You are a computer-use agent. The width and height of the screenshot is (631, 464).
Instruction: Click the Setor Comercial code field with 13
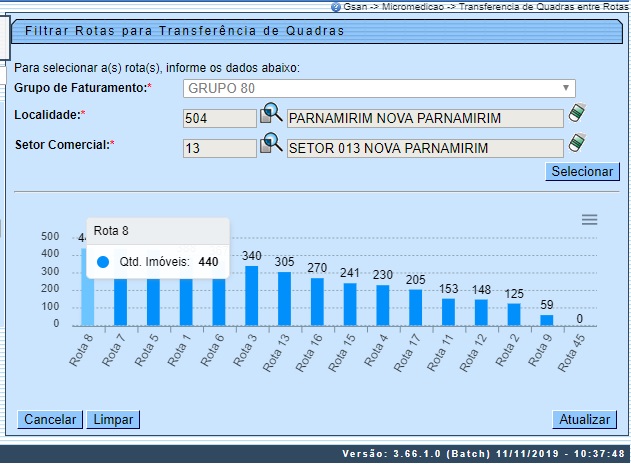pyautogui.click(x=220, y=149)
